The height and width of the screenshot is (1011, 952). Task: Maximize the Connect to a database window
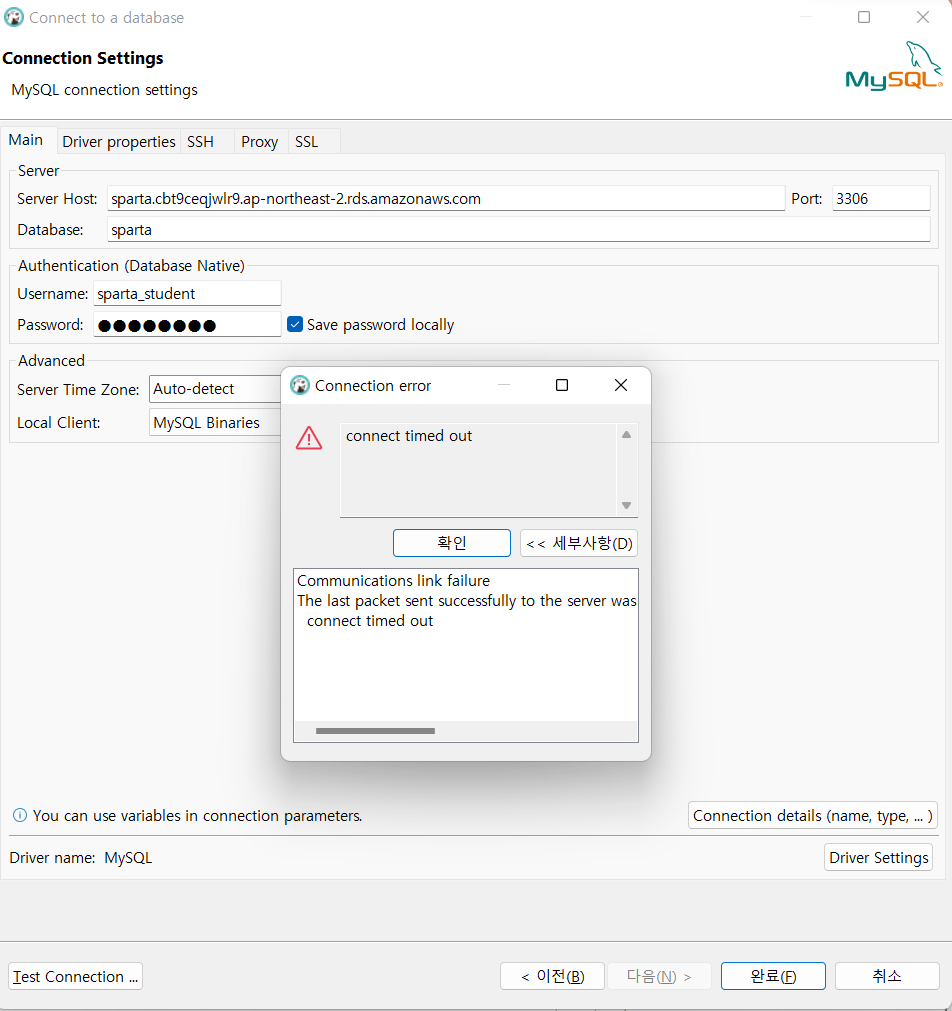[864, 17]
